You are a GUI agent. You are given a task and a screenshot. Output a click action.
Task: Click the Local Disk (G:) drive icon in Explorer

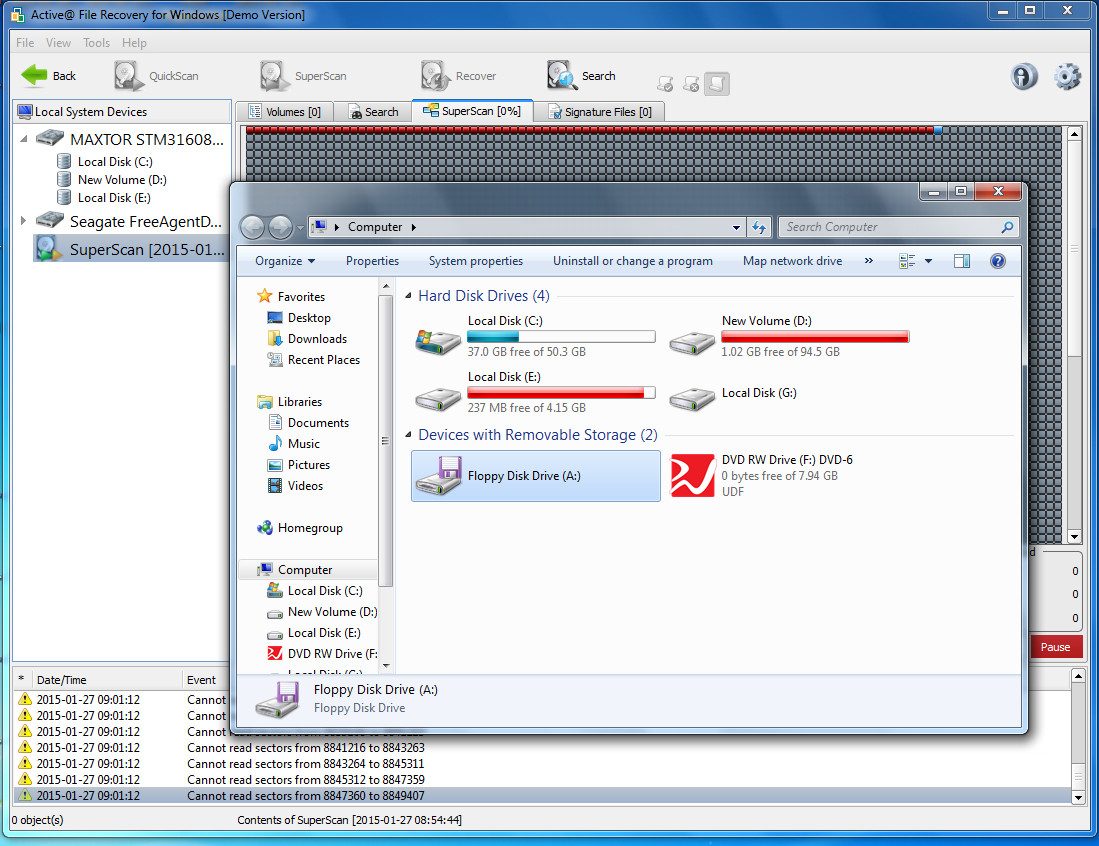tap(692, 398)
